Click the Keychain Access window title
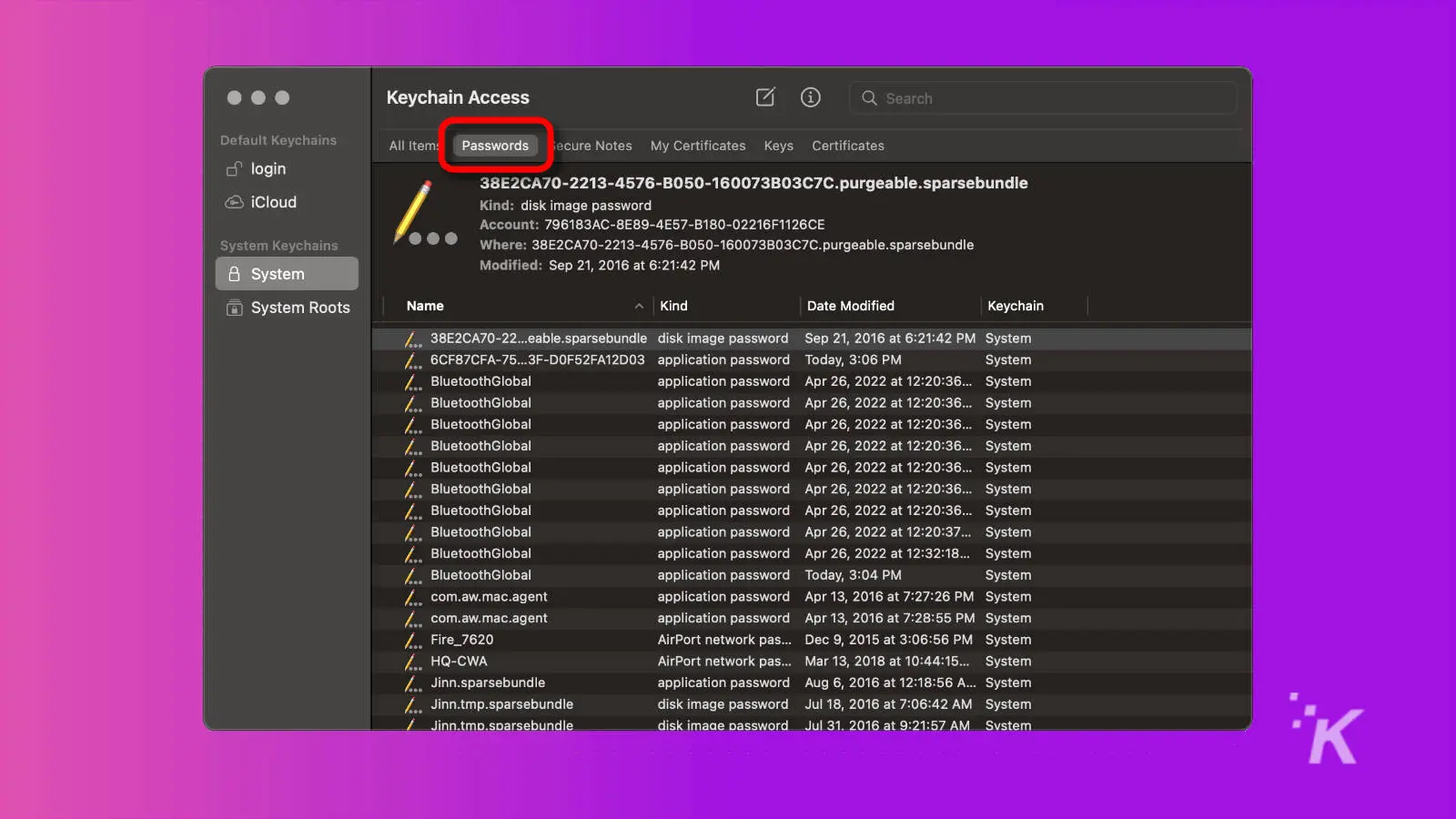The width and height of the screenshot is (1456, 819). (458, 97)
